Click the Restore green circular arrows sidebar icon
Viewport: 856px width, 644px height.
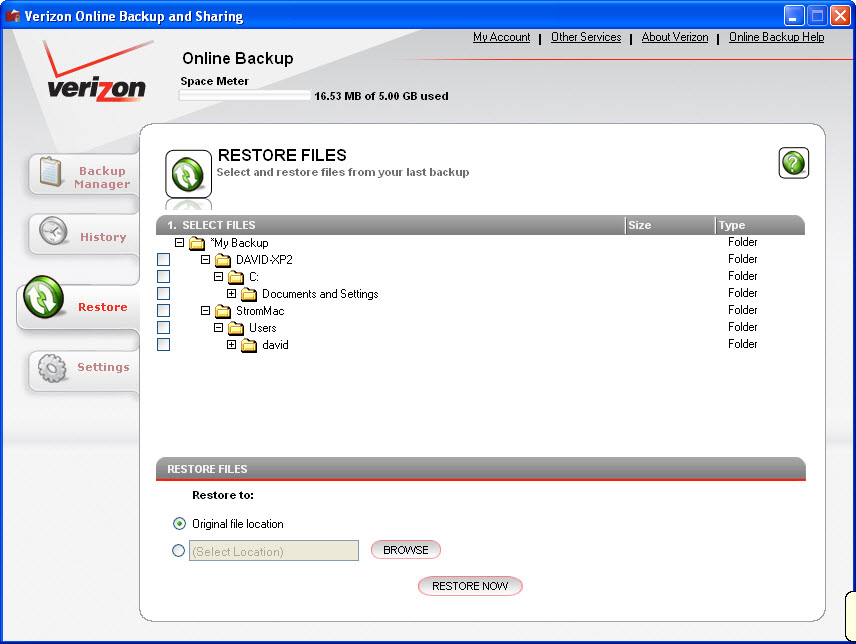[x=43, y=297]
